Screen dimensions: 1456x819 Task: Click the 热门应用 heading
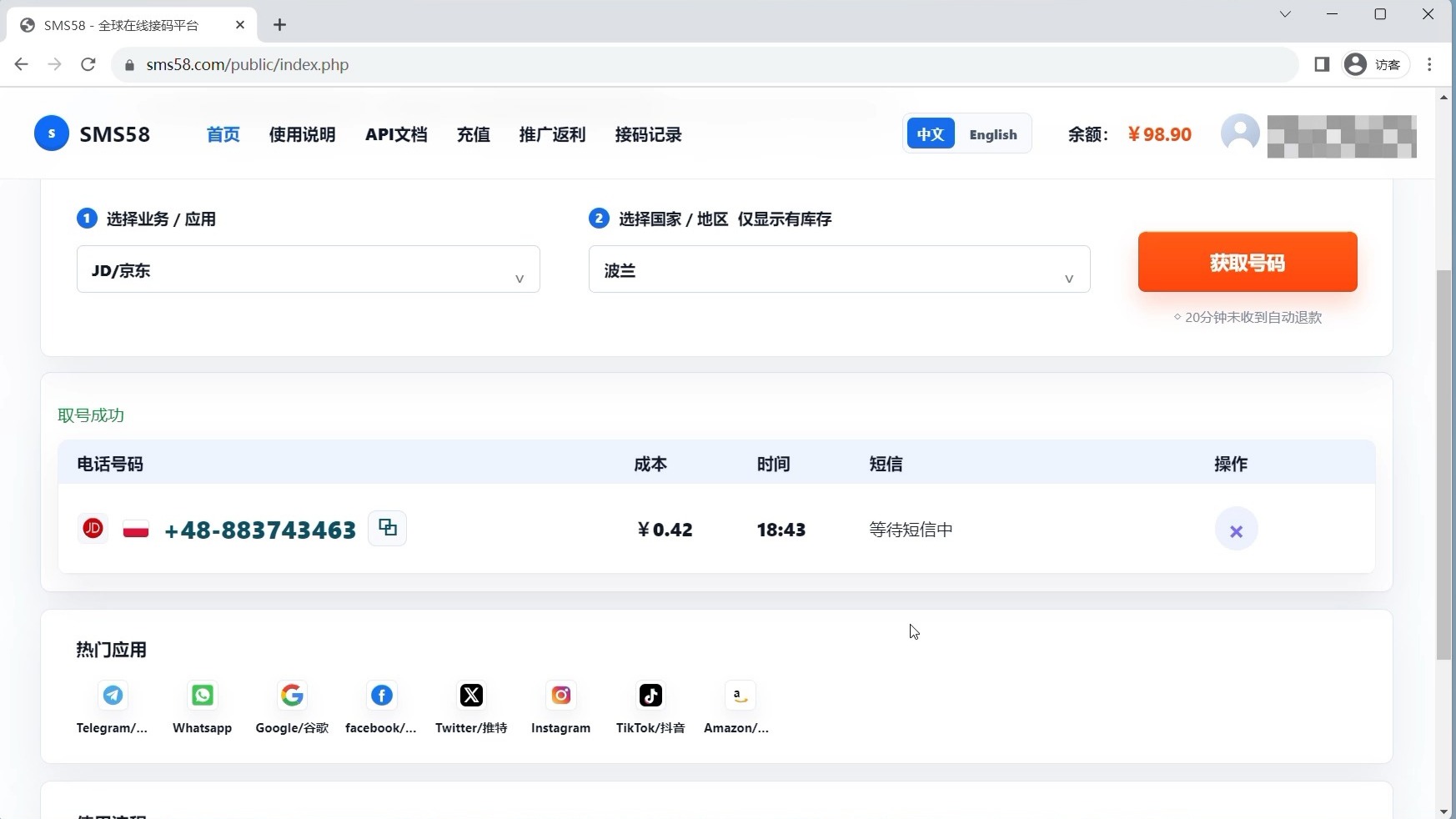click(x=111, y=650)
